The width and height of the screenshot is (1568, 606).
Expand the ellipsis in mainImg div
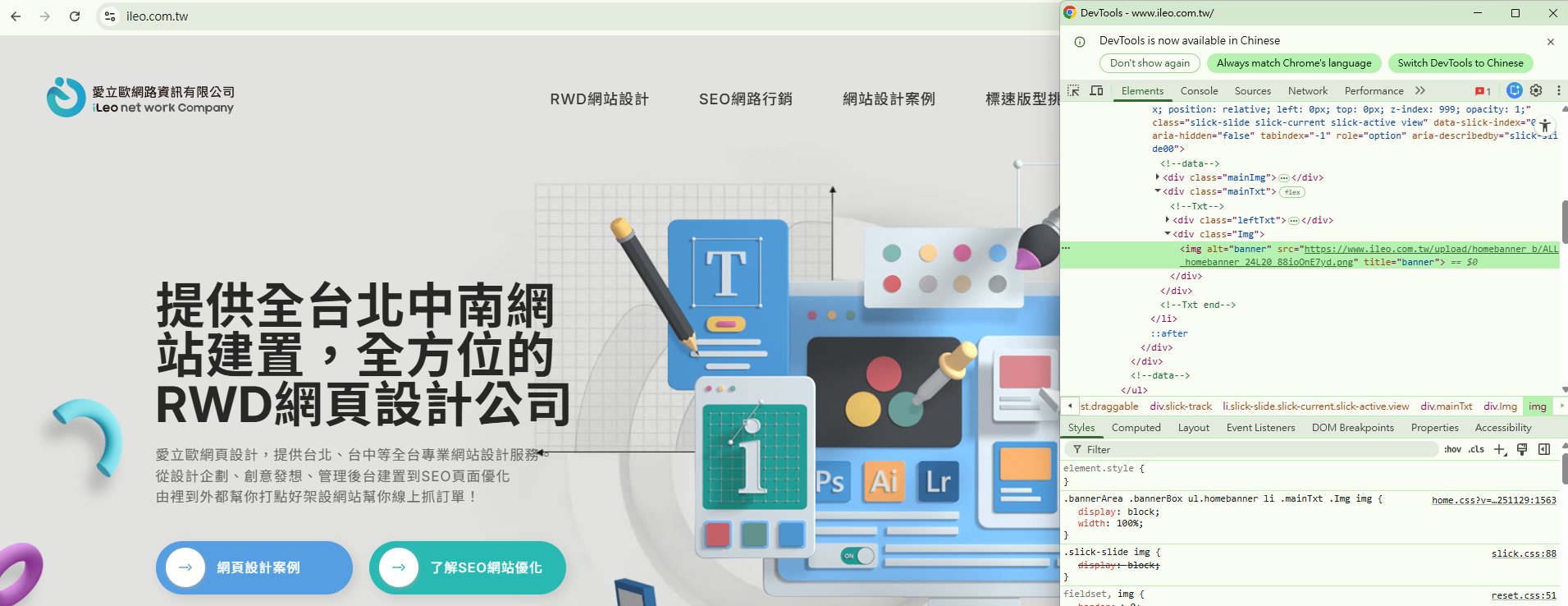[1284, 177]
